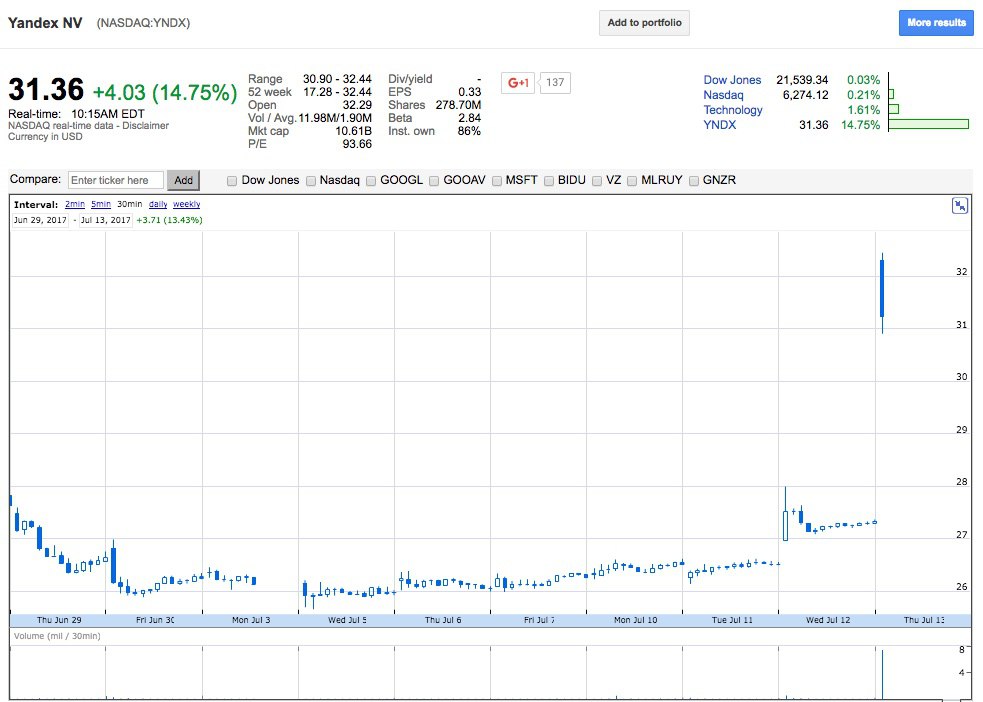
Task: Click the 137 plus-one count bubble
Action: pos(555,83)
